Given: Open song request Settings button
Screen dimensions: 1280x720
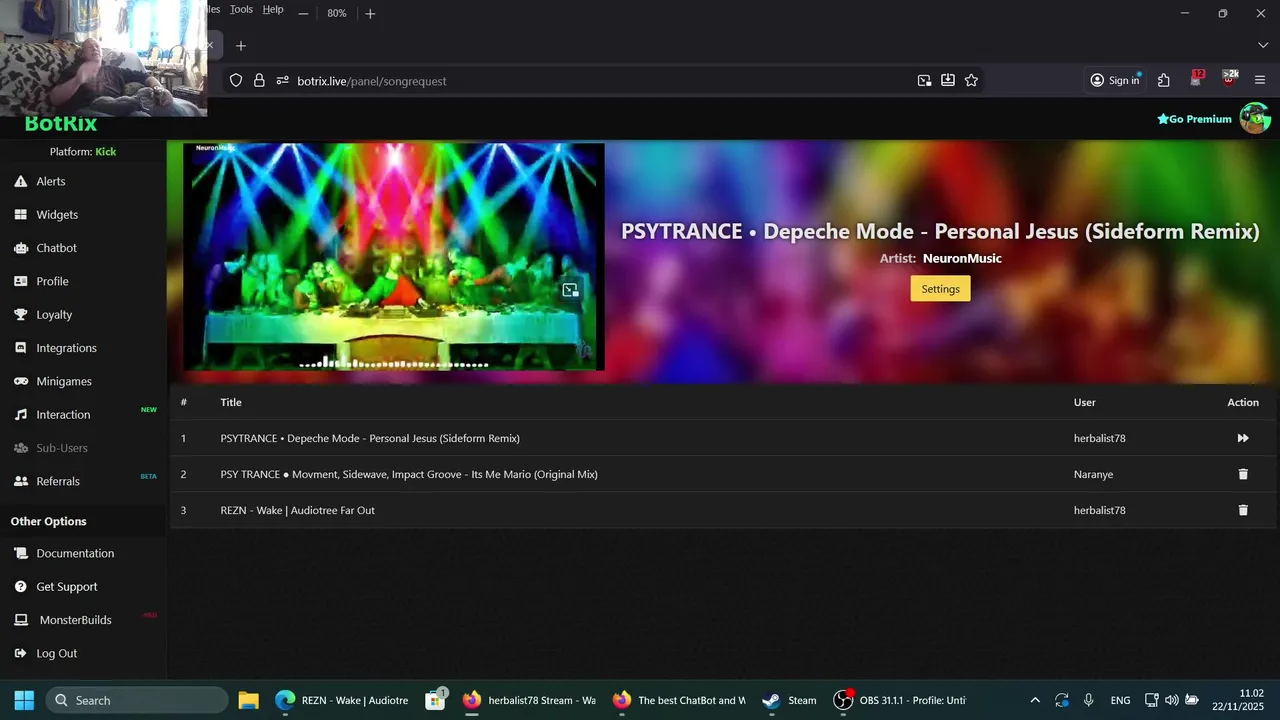Looking at the screenshot, I should 940,289.
